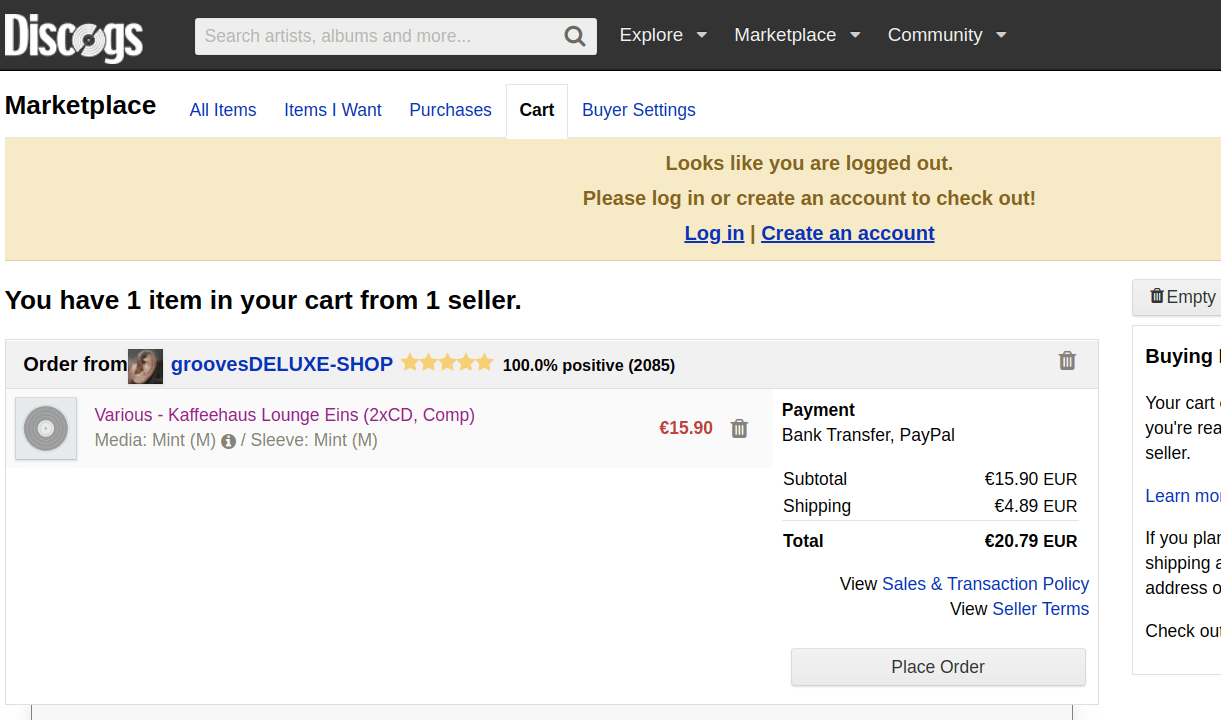The height and width of the screenshot is (720, 1221).
Task: Open the Sales & Transaction Policy link
Action: coord(985,584)
